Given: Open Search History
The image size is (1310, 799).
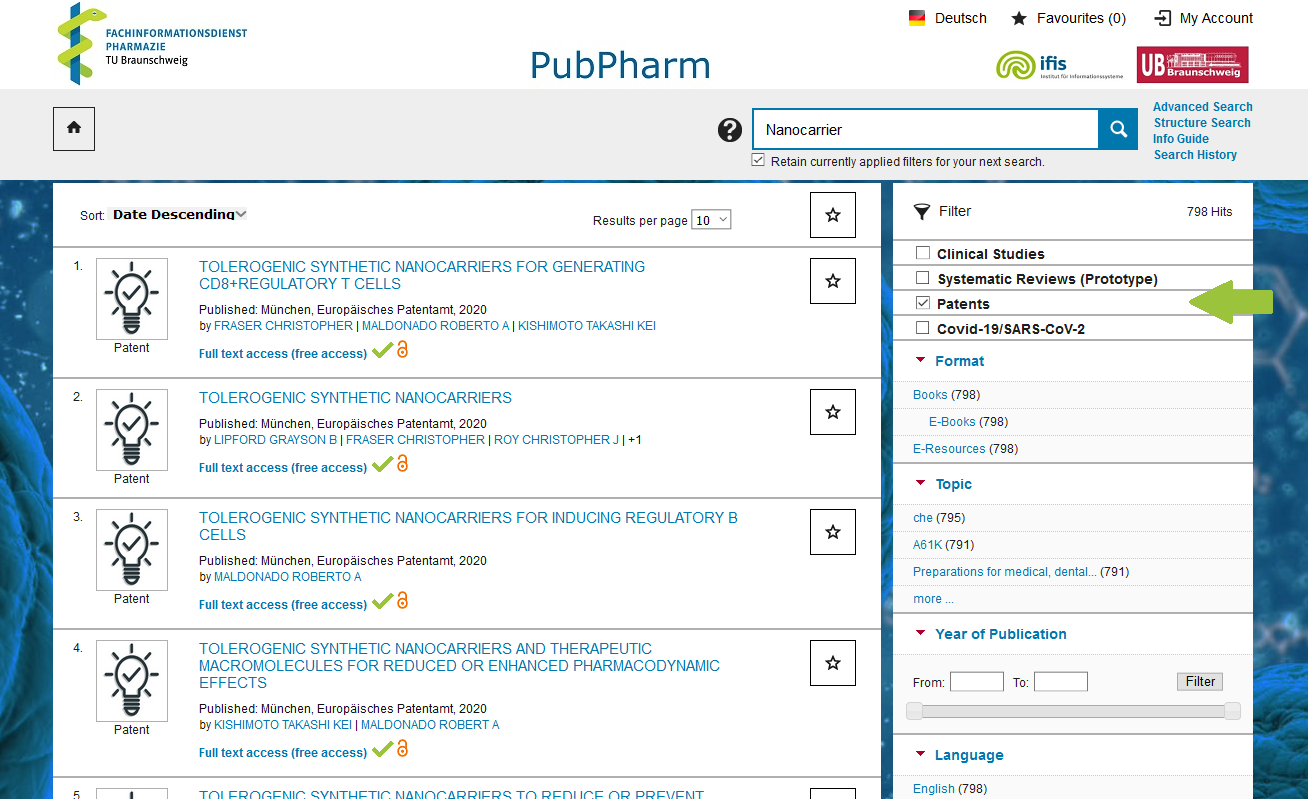Looking at the screenshot, I should [1195, 155].
